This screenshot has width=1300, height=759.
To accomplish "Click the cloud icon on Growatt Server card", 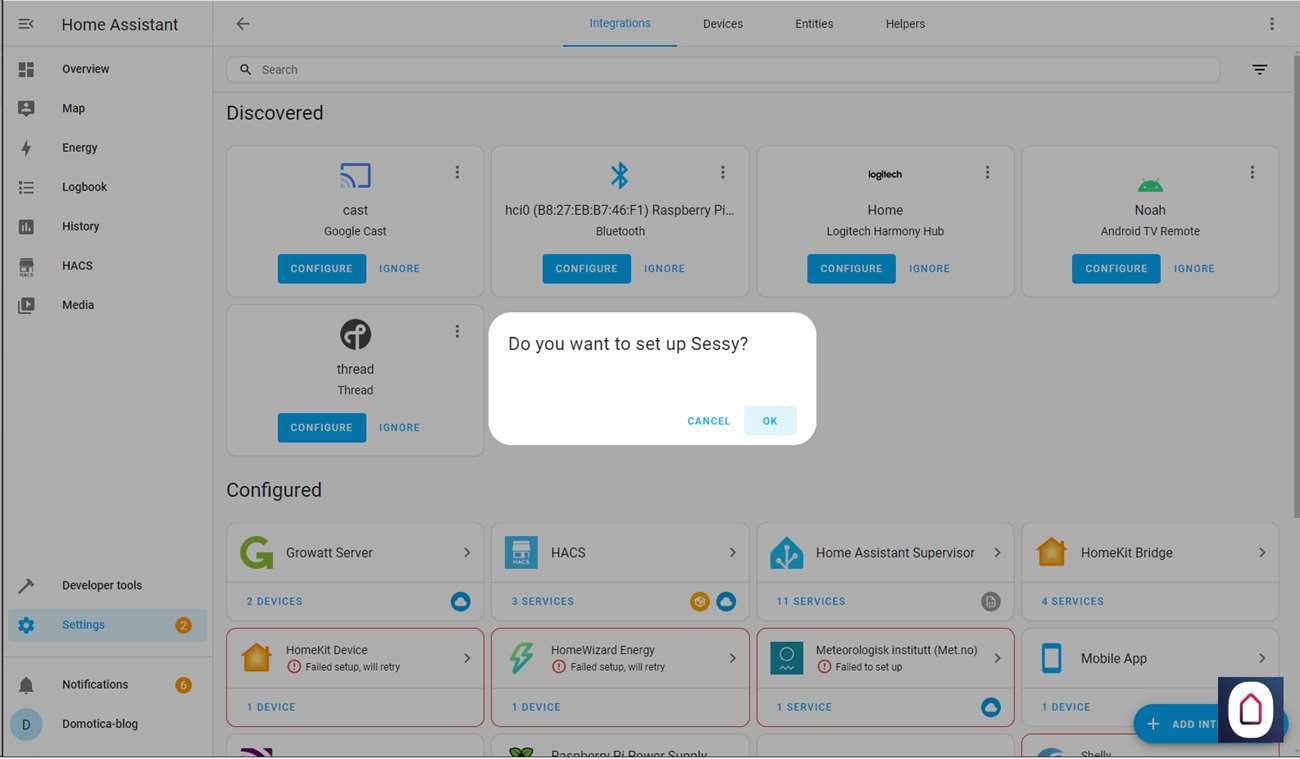I will 460,601.
